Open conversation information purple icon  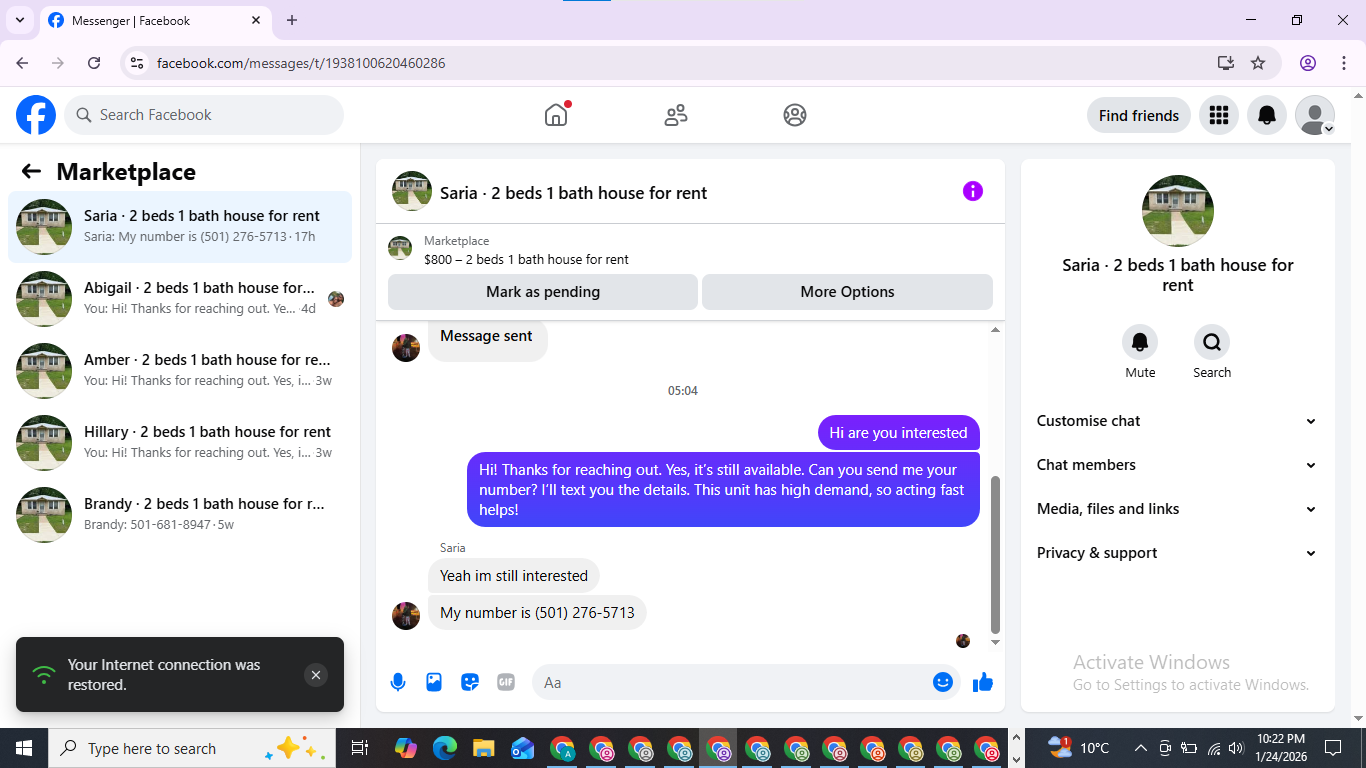(x=973, y=191)
